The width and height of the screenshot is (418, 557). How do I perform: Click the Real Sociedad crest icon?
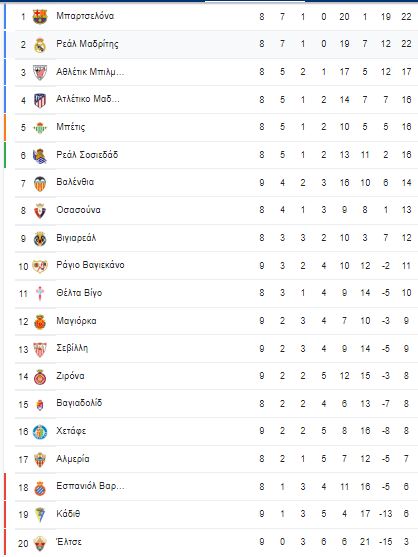(40, 156)
